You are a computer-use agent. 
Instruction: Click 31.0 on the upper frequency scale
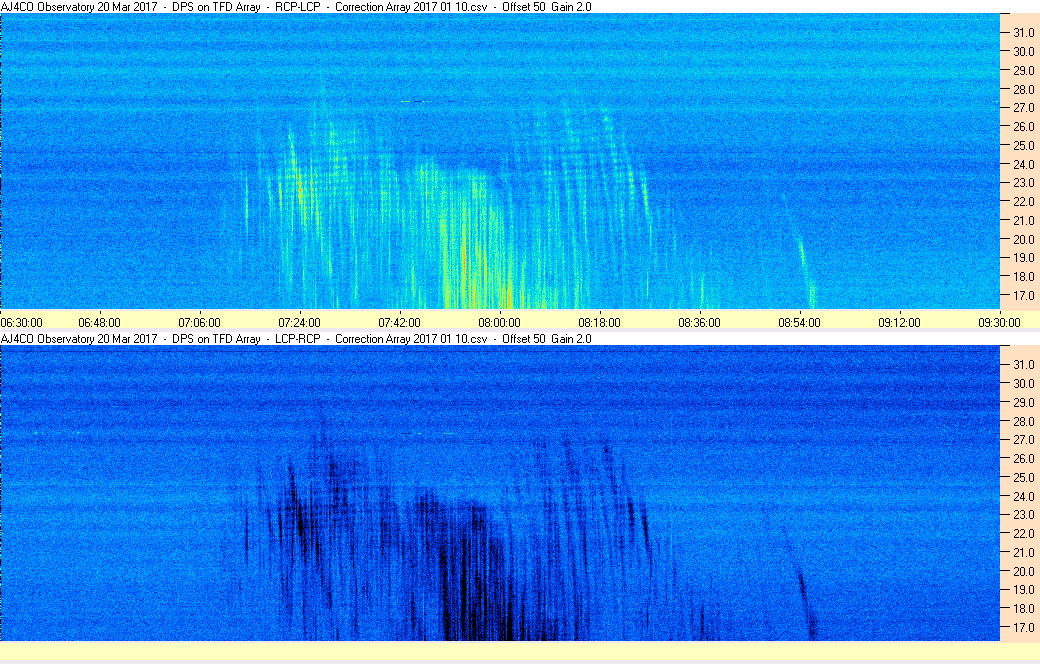pos(1023,33)
